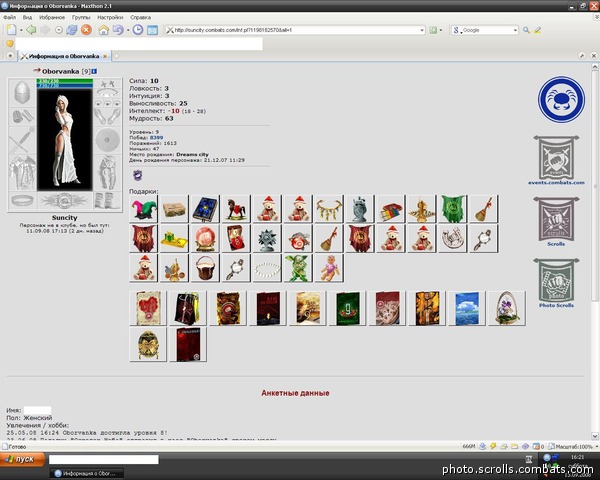Screen dimensions: 600x480
Task: Click the horseshoe gift
Action: click(x=453, y=238)
